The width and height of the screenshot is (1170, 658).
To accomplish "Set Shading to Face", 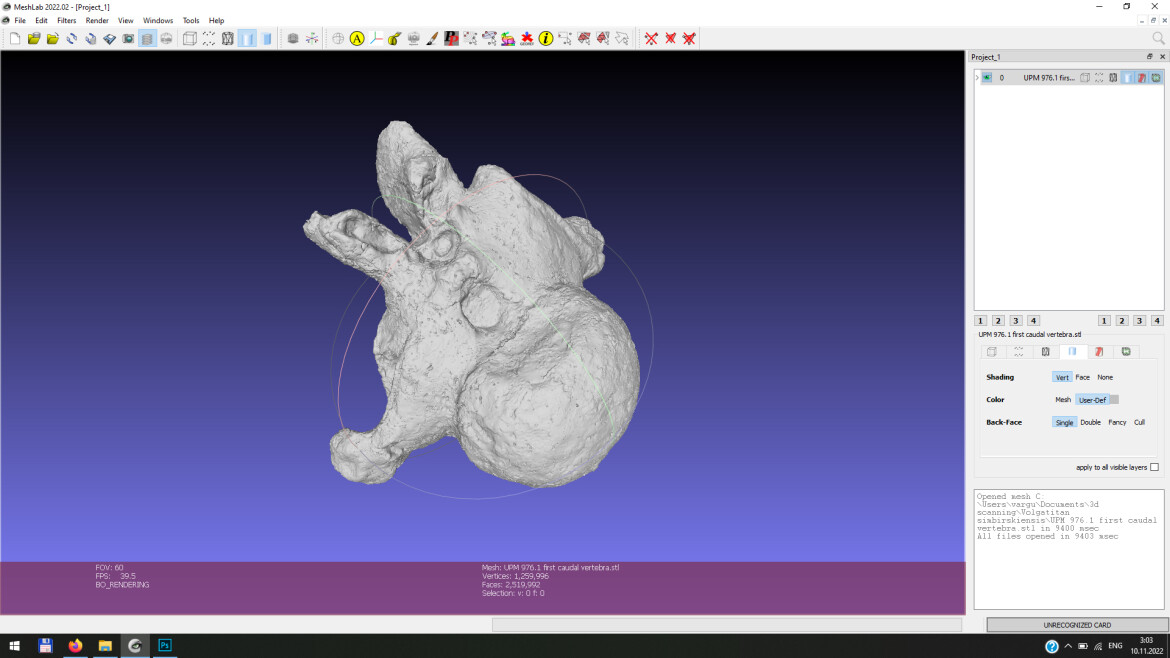I will pos(1082,377).
